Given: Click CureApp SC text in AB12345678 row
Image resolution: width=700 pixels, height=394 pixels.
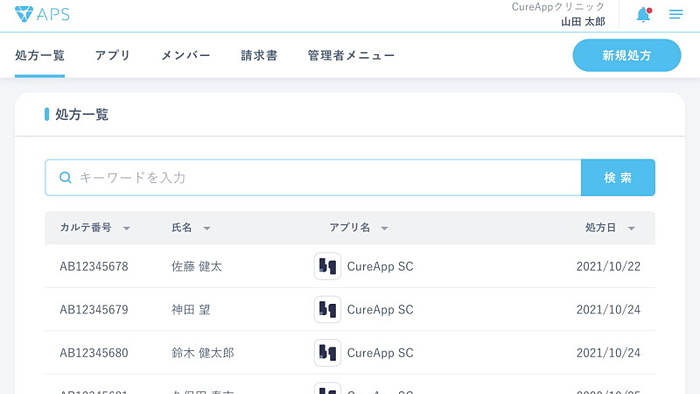Looking at the screenshot, I should 380,266.
